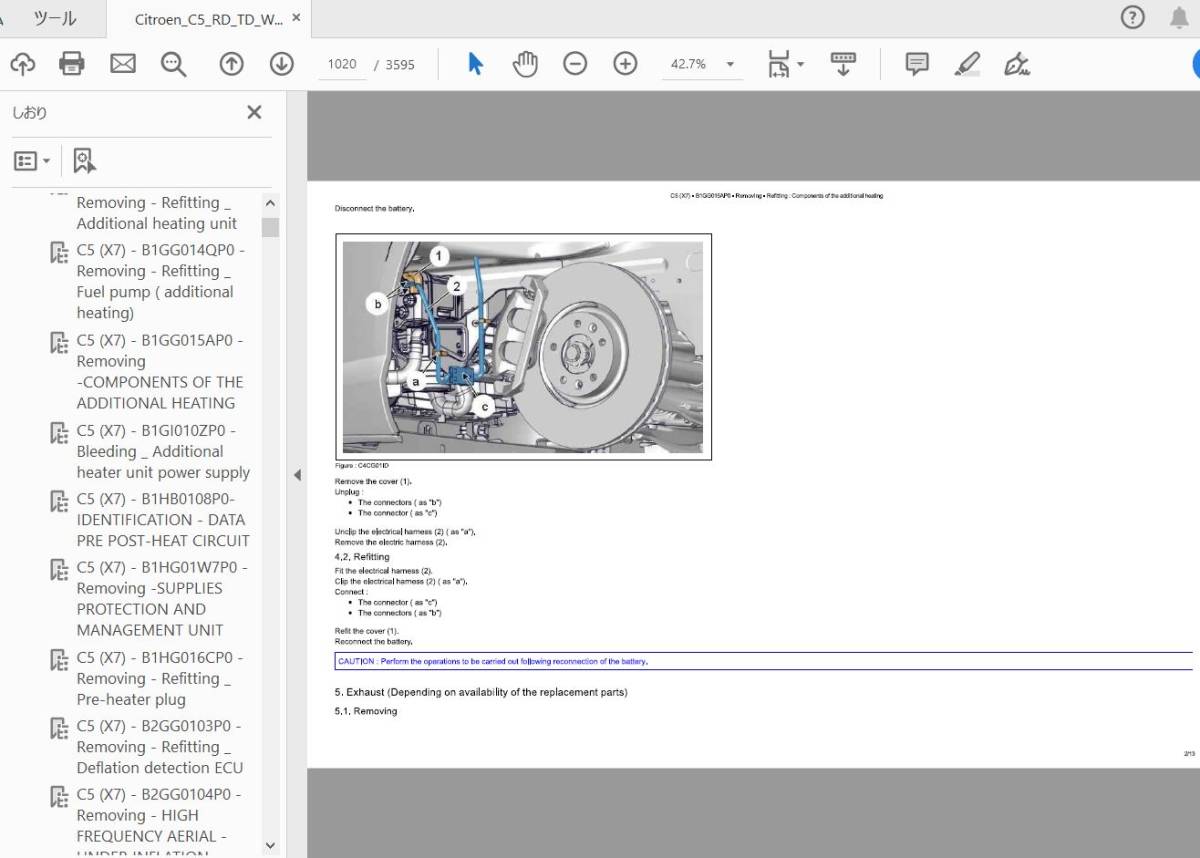Go to previous page up arrow
This screenshot has width=1200, height=858.
[231, 64]
